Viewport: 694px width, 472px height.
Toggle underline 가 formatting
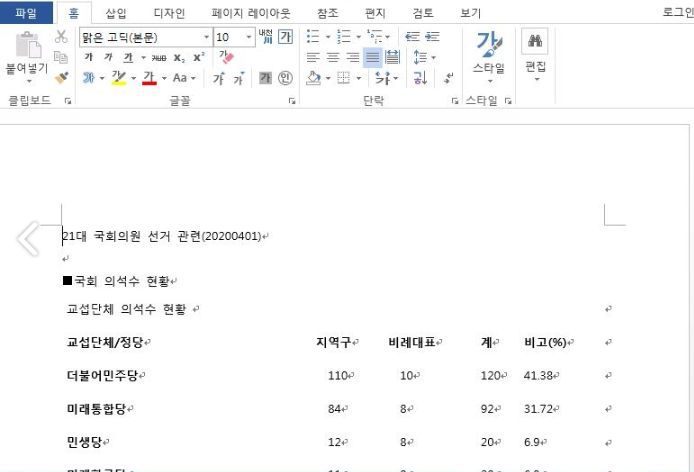pyautogui.click(x=129, y=57)
